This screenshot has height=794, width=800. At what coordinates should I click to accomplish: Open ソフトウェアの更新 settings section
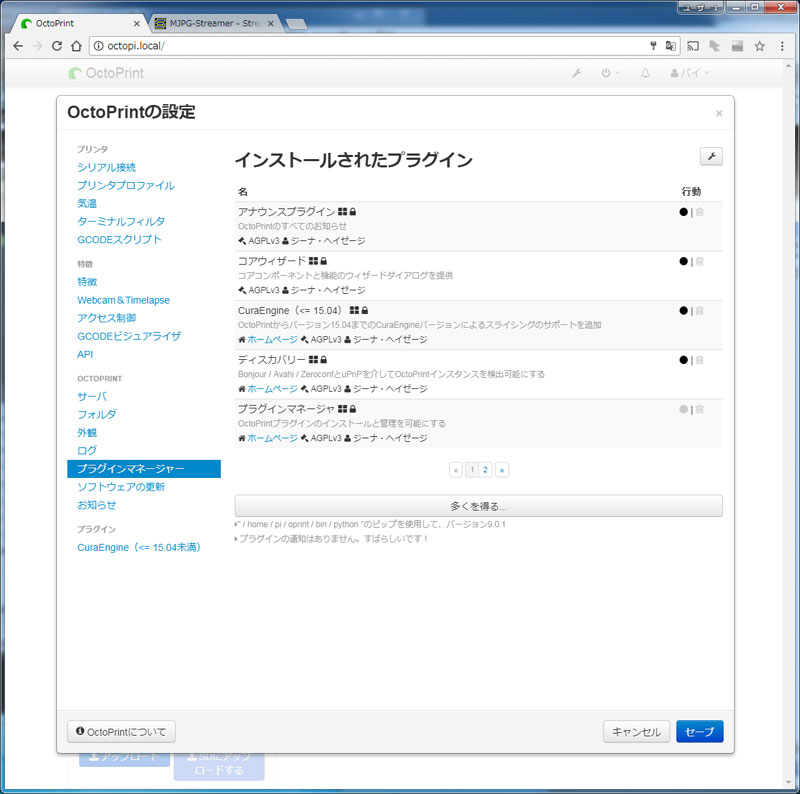point(121,487)
